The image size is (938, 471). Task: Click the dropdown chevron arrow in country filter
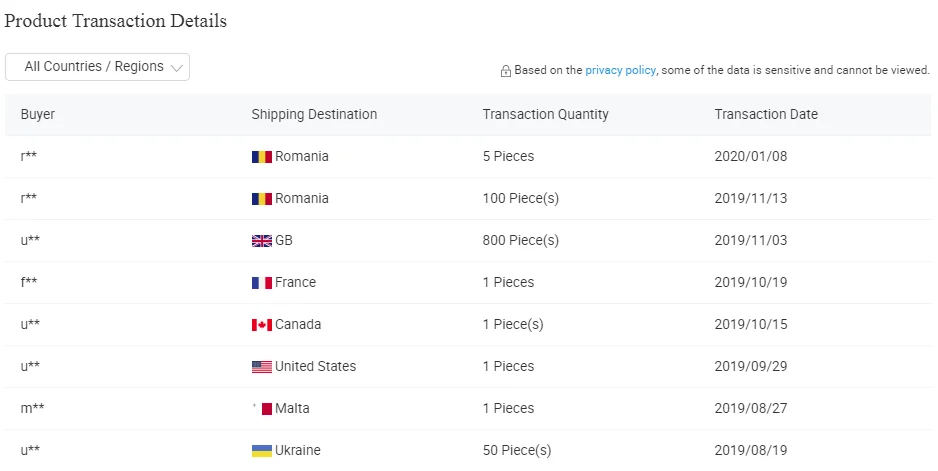coord(177,68)
